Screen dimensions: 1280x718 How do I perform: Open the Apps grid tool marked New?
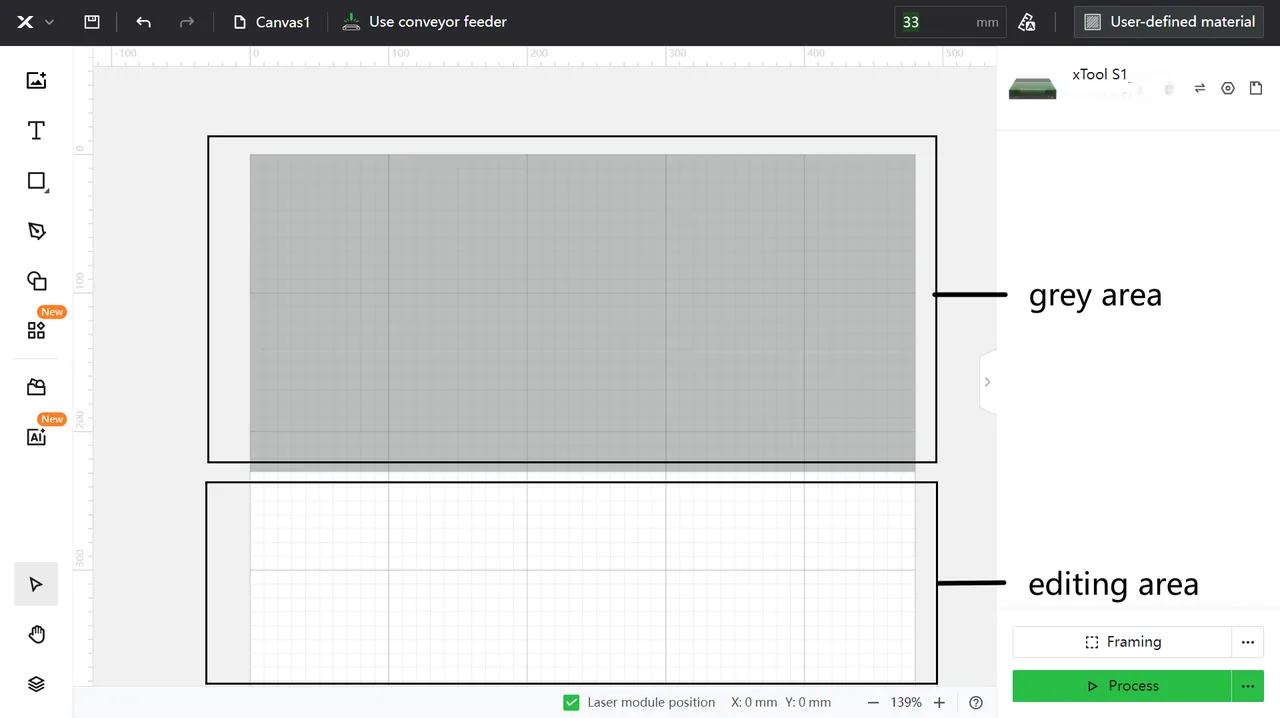(x=36, y=330)
